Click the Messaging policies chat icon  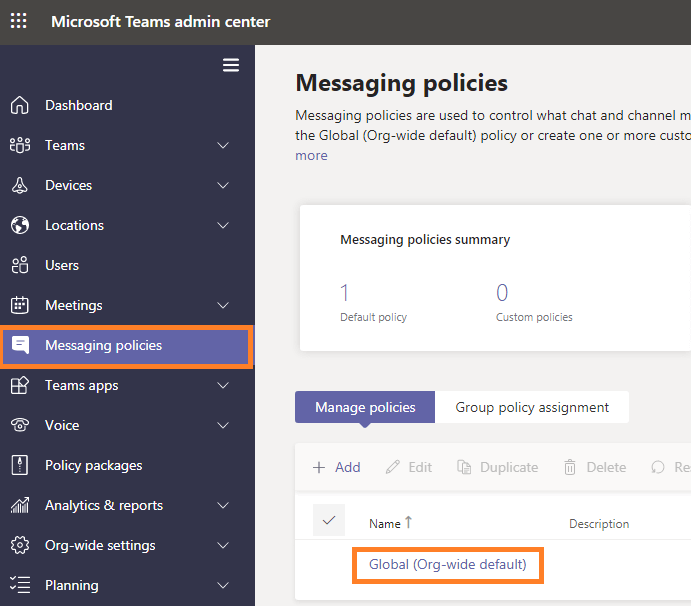click(20, 345)
